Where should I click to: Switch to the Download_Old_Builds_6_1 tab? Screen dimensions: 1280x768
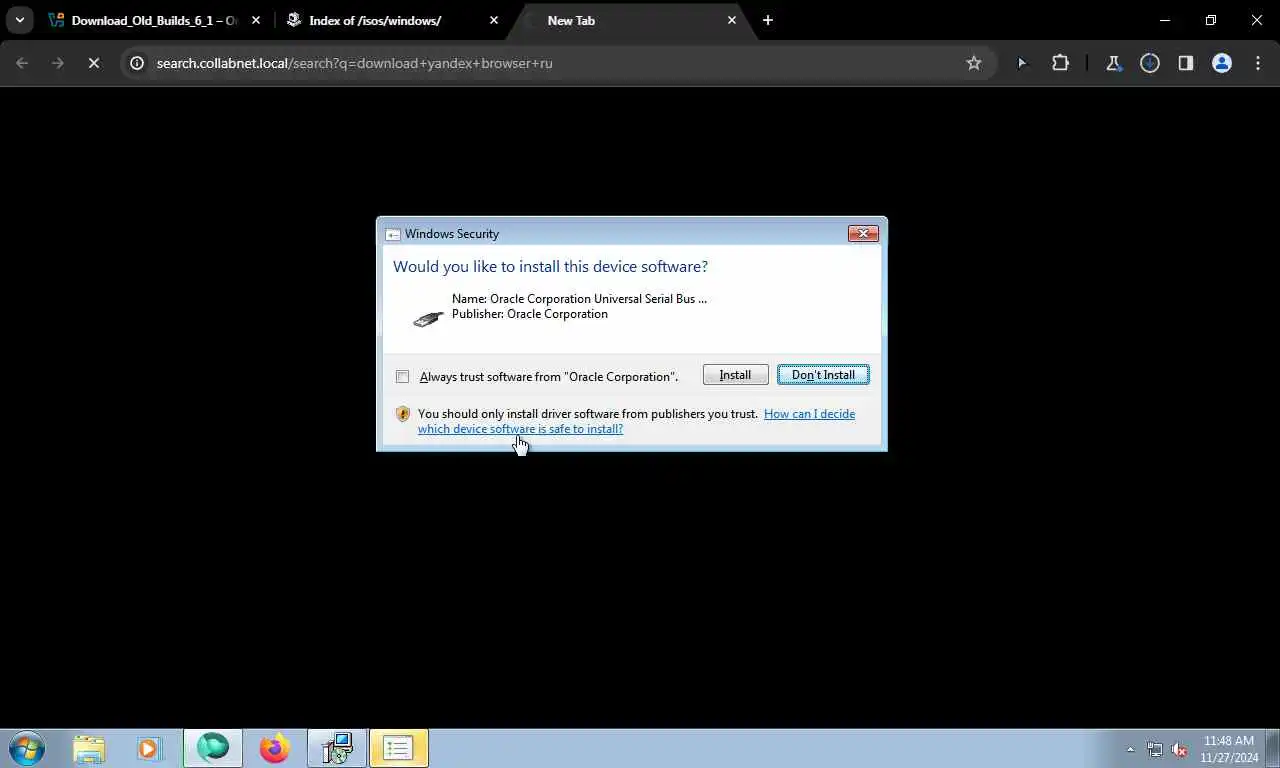pos(155,20)
